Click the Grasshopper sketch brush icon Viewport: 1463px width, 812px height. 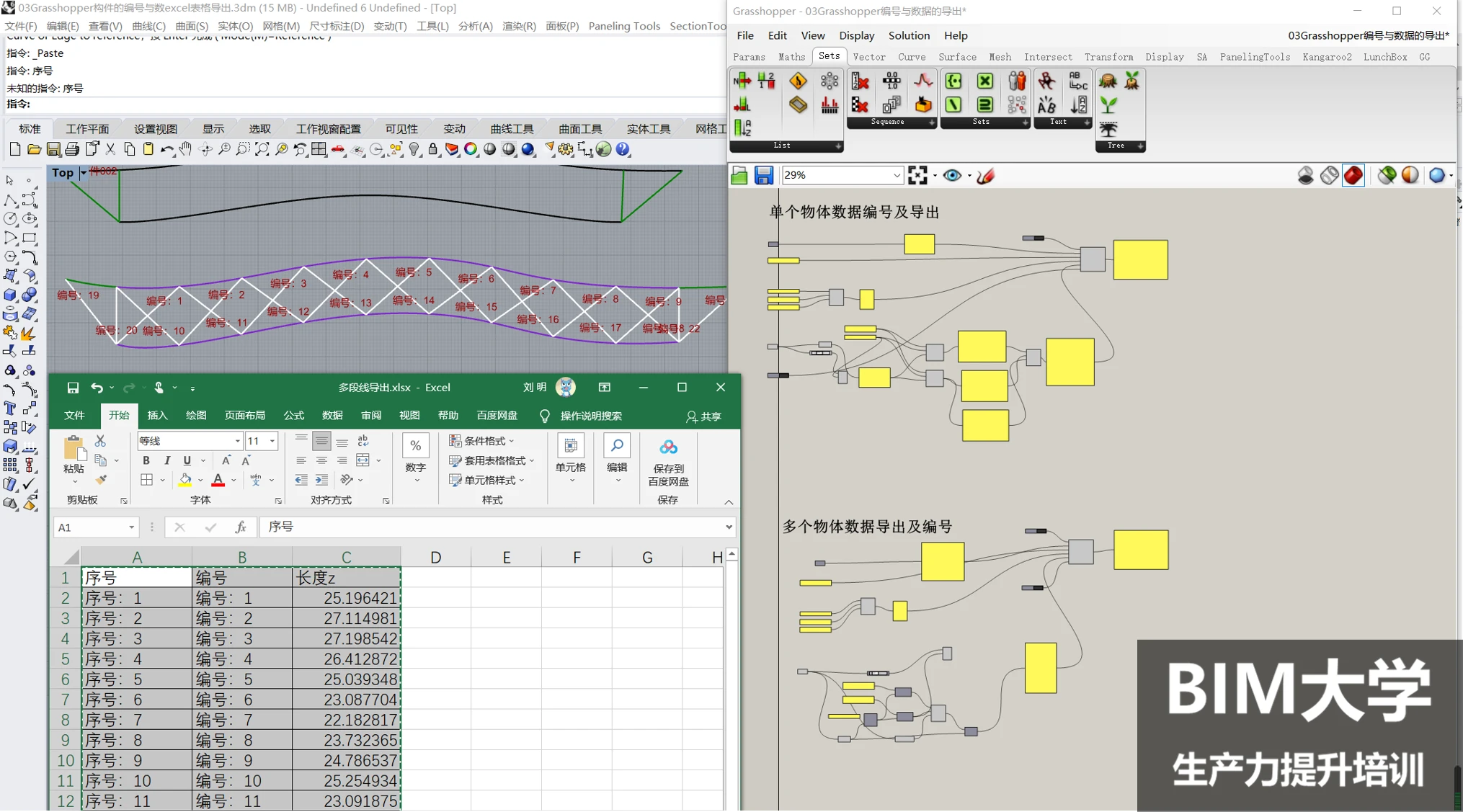pos(985,175)
